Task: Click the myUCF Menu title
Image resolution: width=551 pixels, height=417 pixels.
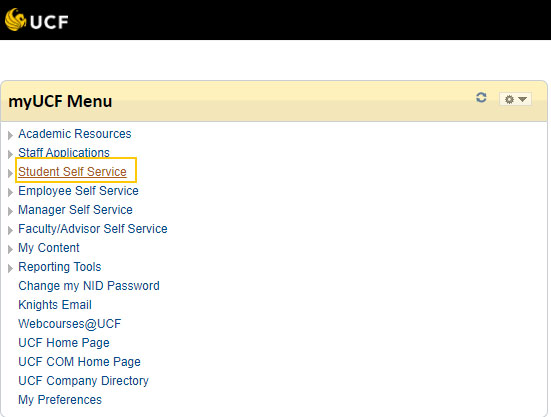Action: click(x=60, y=101)
